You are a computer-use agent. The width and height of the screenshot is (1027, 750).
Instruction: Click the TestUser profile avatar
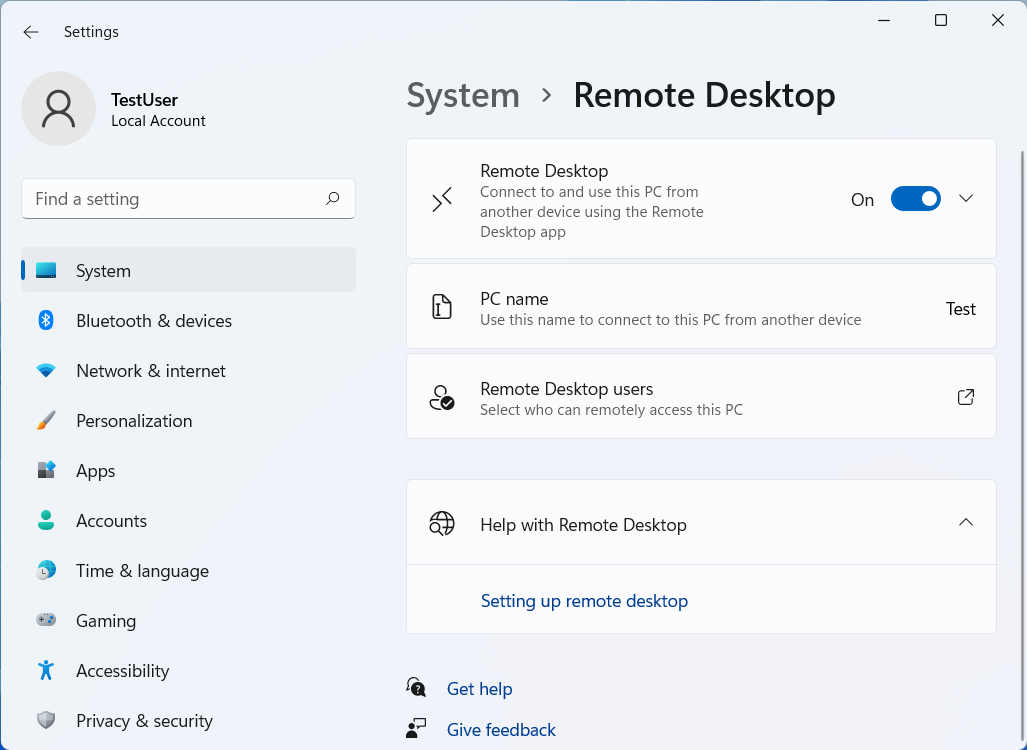(x=59, y=109)
